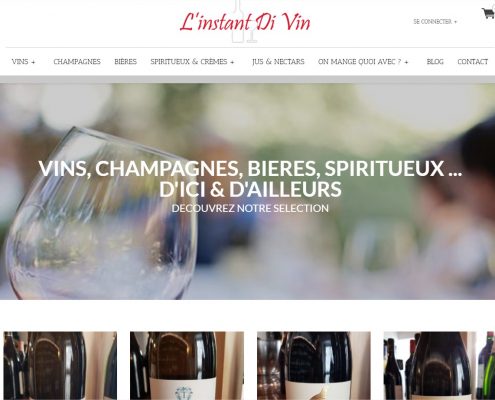Open the third wine bottle thumbnail
This screenshot has height=400, width=495.
(x=314, y=366)
